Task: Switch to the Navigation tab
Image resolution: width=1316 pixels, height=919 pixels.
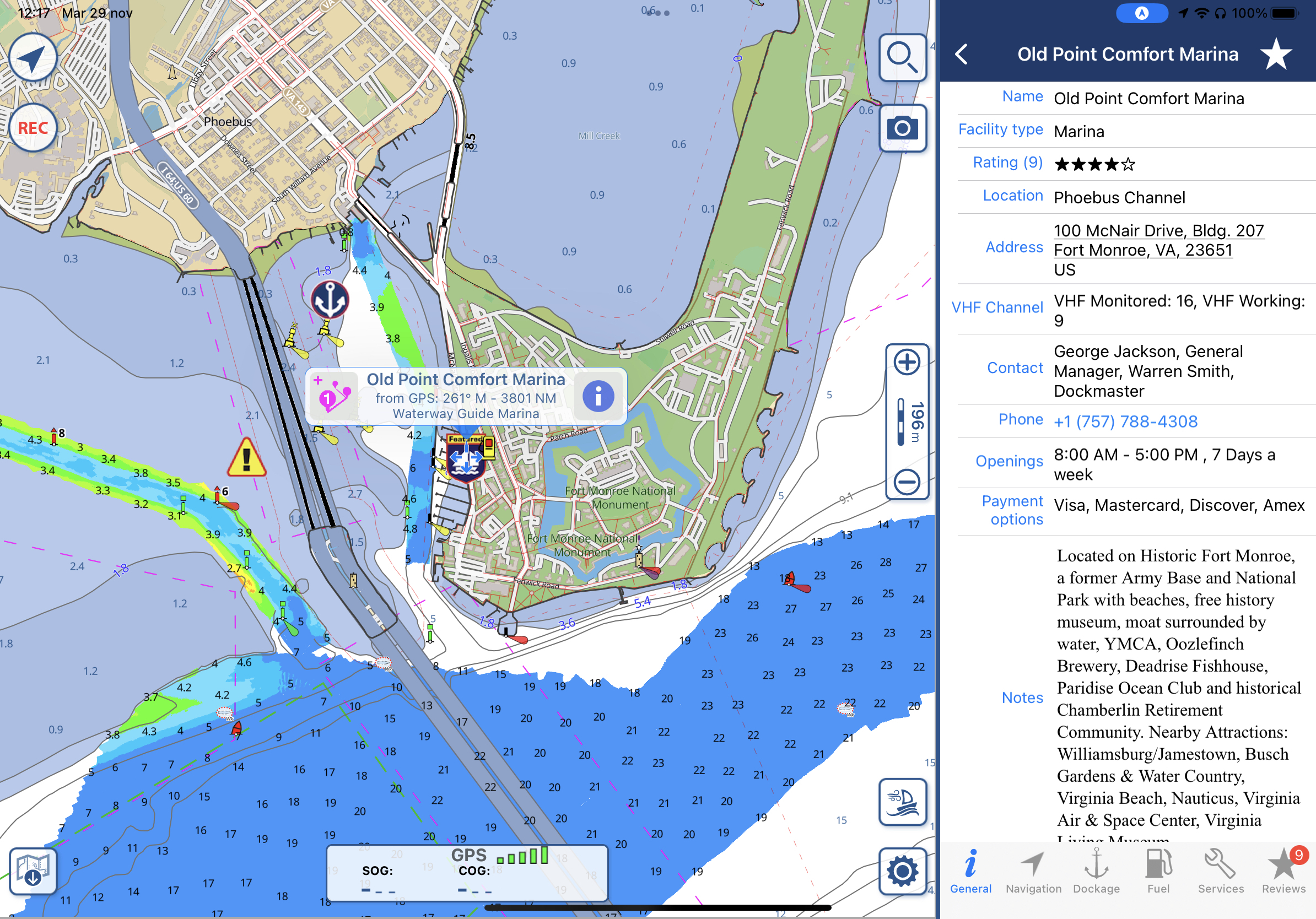Action: pyautogui.click(x=1033, y=872)
